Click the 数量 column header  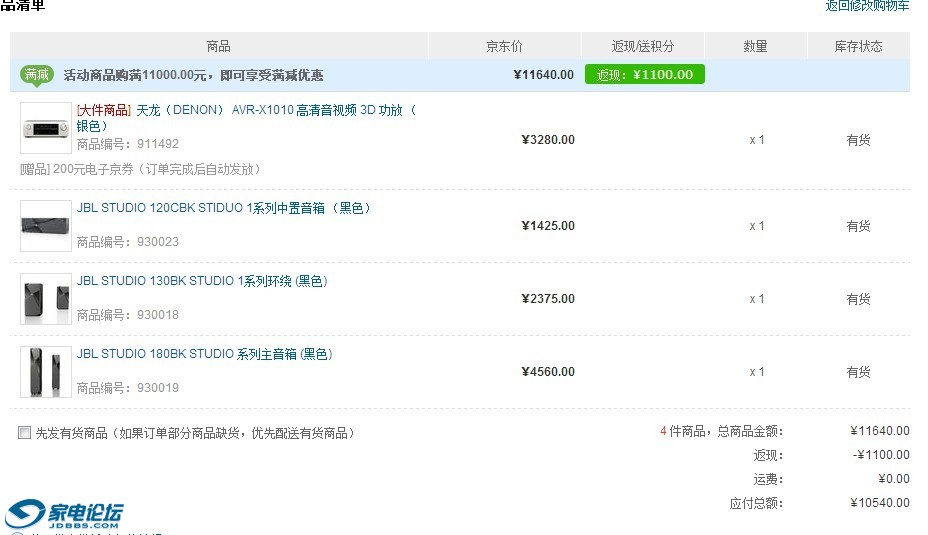coord(755,46)
